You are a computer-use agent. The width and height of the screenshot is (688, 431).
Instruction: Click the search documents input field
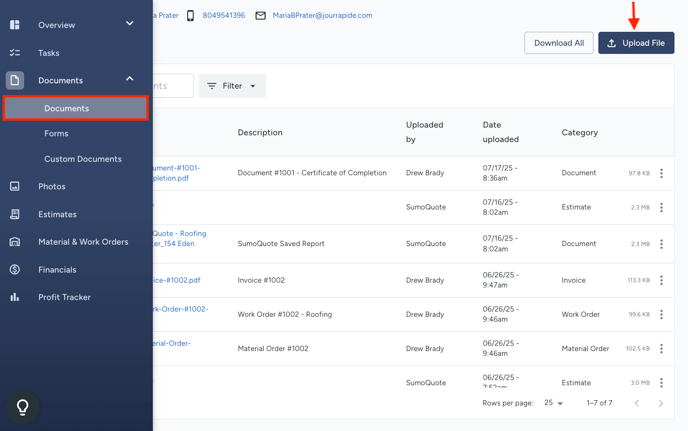(173, 86)
